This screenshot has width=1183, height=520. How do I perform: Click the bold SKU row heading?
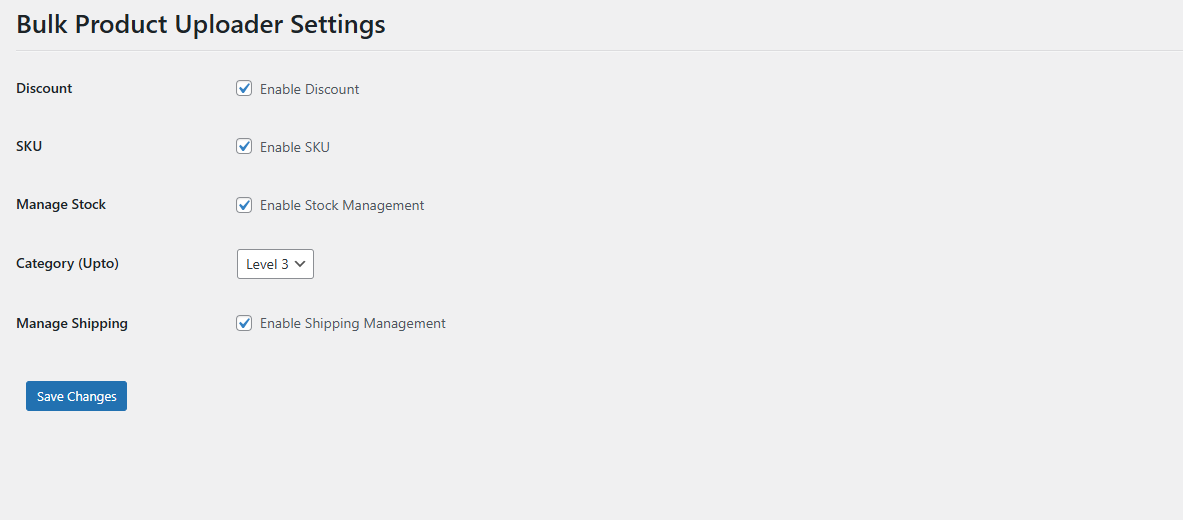[x=29, y=146]
